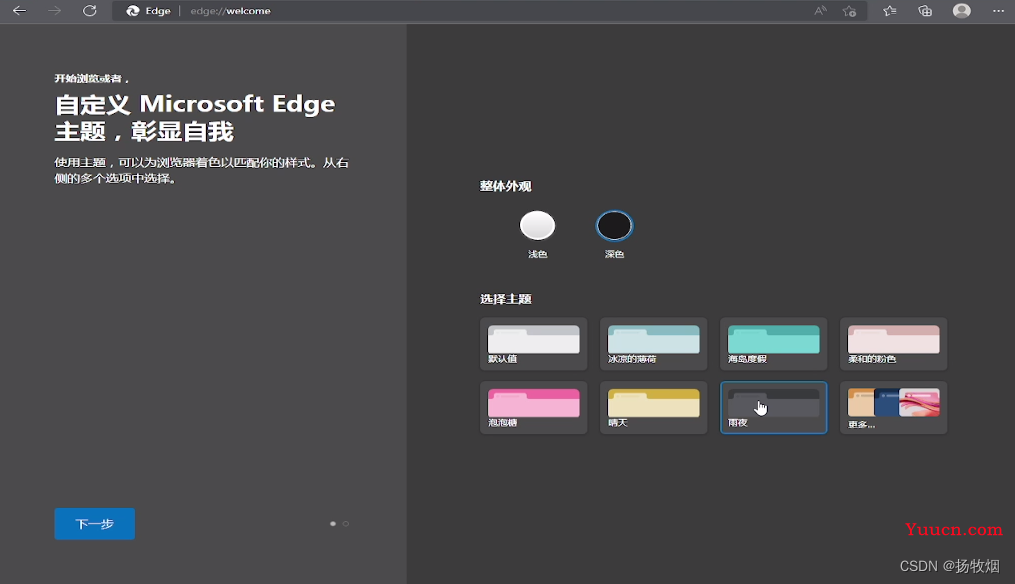1015x584 pixels.
Task: Choose the 雨夜 theme
Action: tap(774, 407)
